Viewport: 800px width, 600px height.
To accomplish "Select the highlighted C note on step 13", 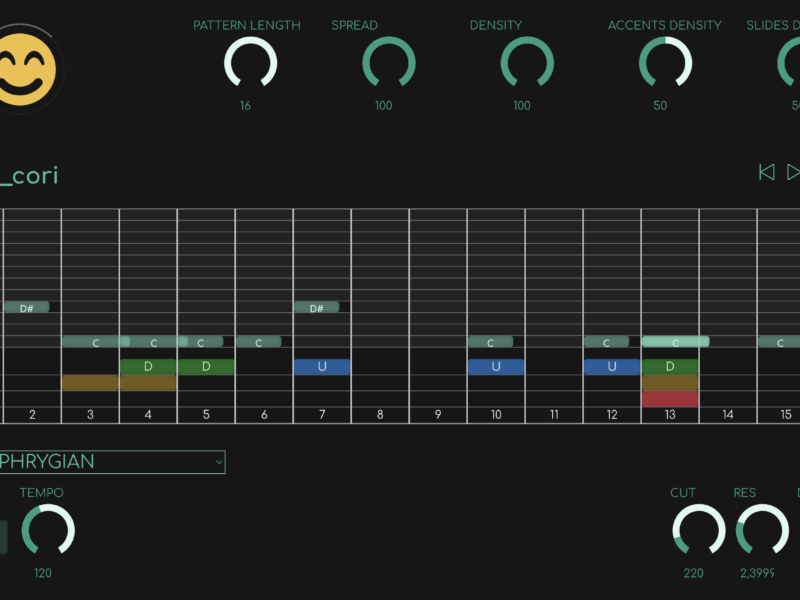I will tap(675, 342).
